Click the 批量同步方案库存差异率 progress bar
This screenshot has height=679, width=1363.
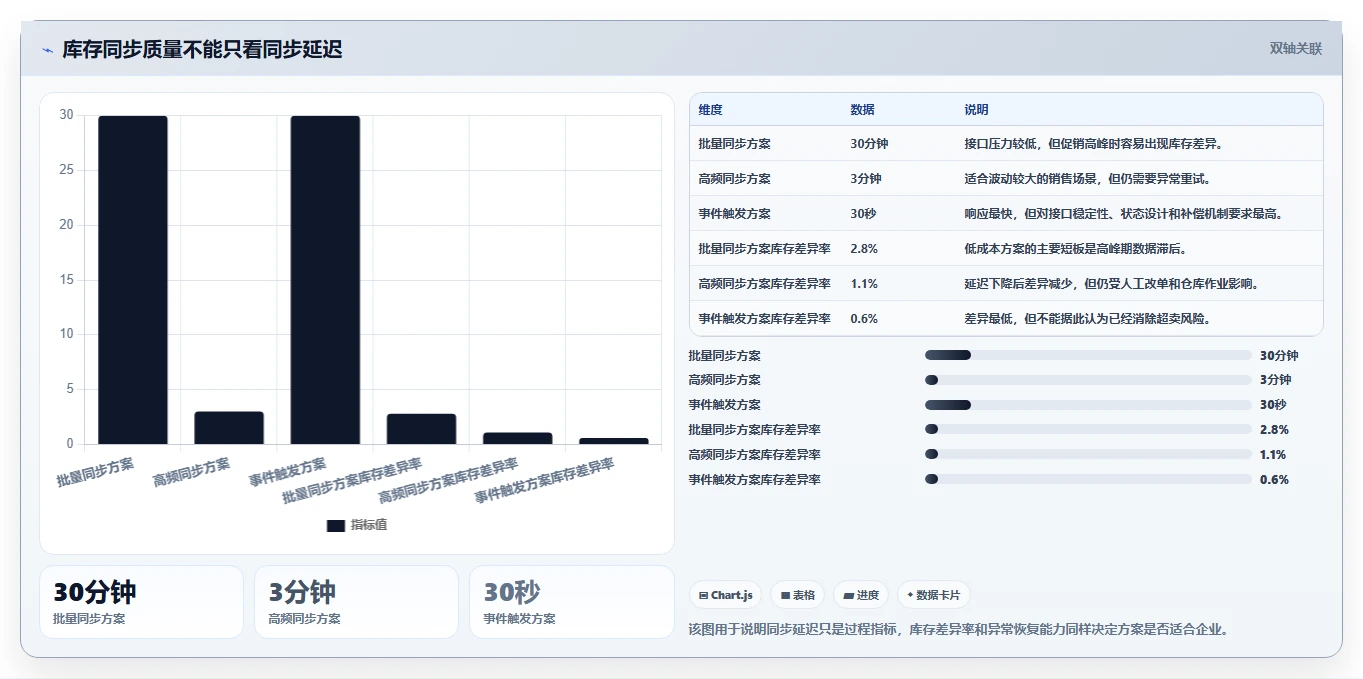click(x=1088, y=429)
